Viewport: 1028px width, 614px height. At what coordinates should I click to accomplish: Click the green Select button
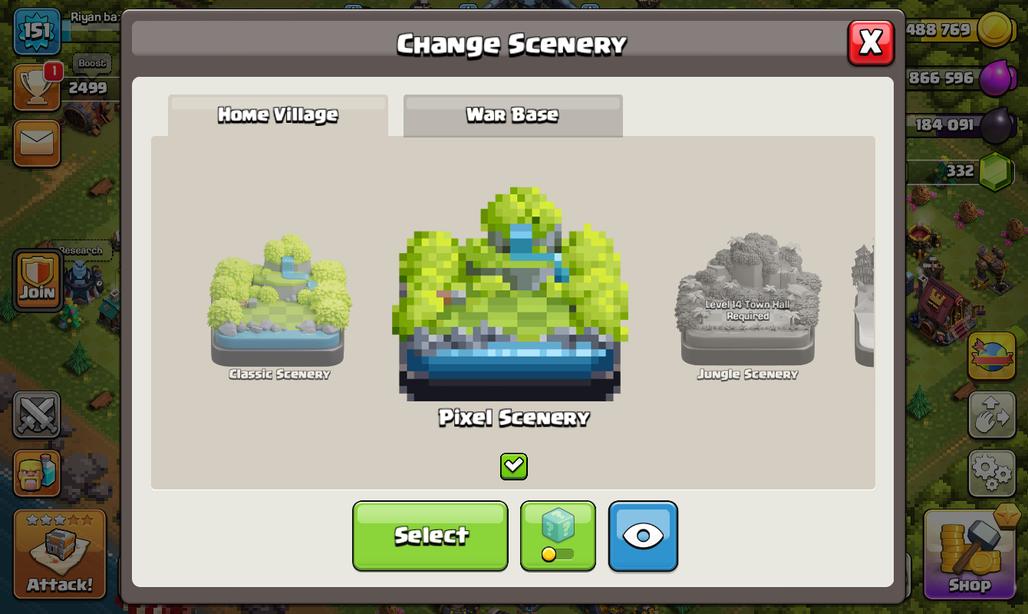[430, 536]
